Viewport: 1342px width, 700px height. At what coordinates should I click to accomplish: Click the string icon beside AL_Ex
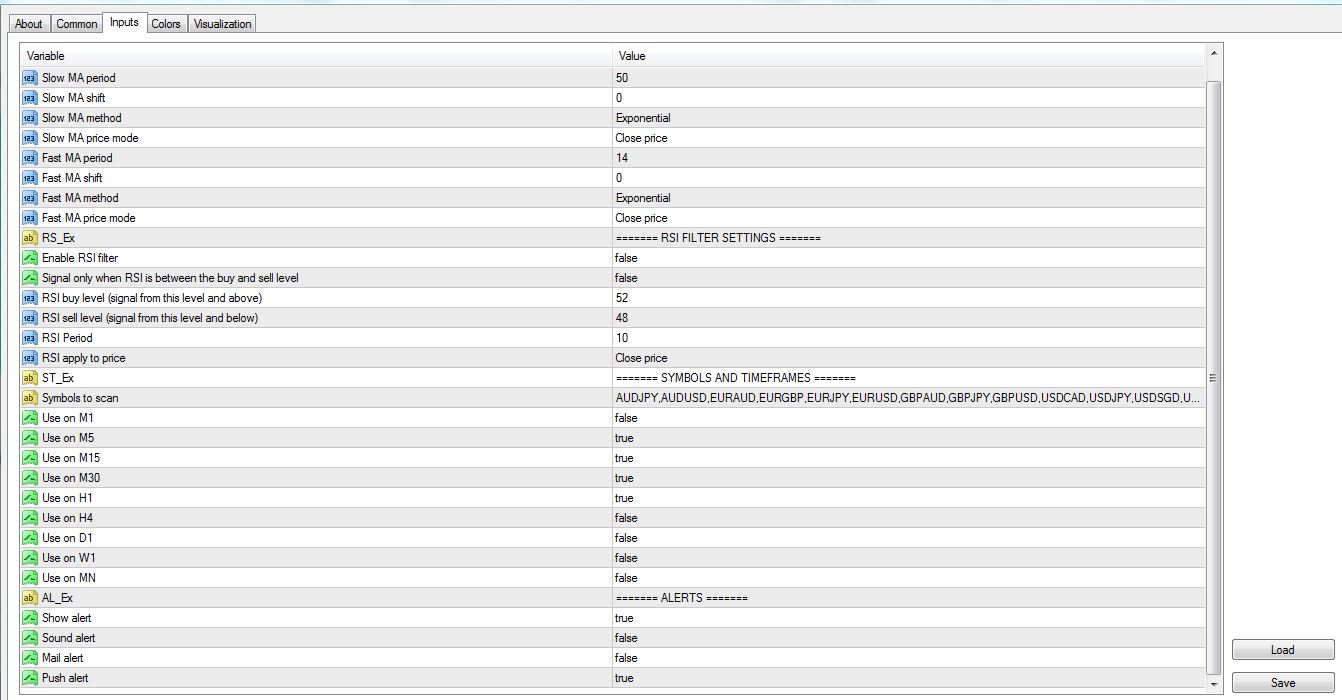click(30, 598)
